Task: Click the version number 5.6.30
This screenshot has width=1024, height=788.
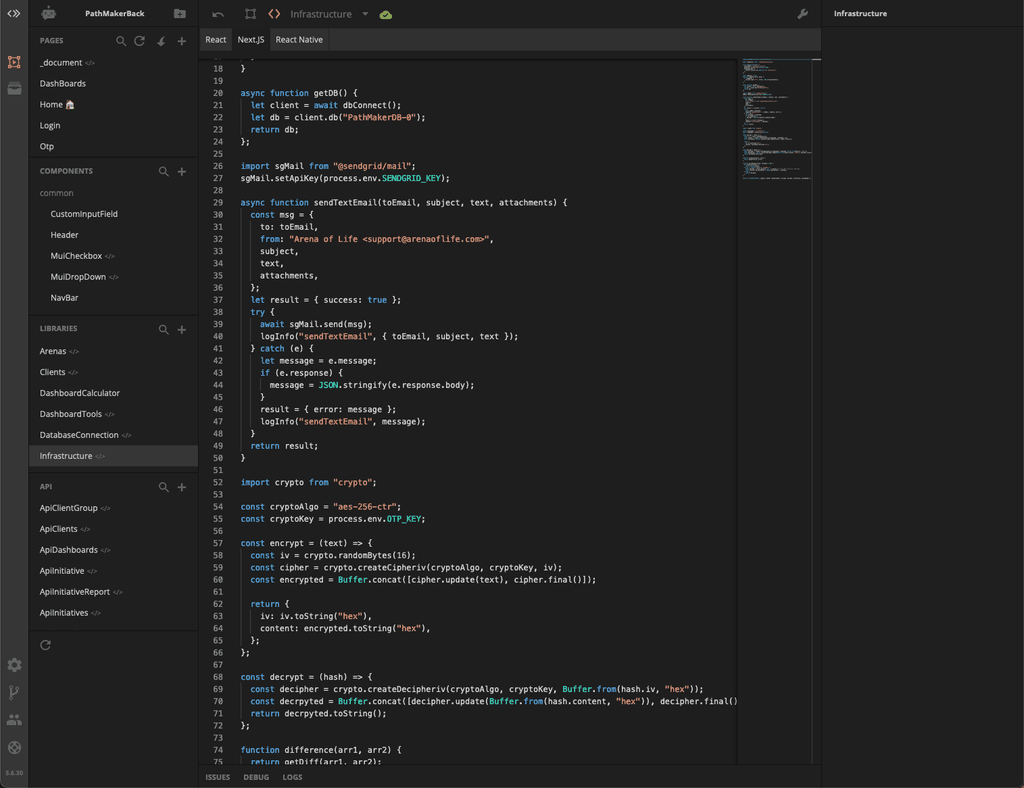Action: (14, 773)
